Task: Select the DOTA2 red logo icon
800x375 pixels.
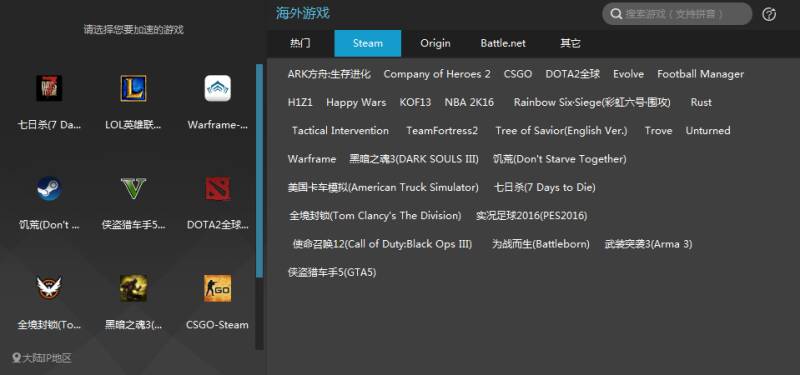Action: click(218, 189)
